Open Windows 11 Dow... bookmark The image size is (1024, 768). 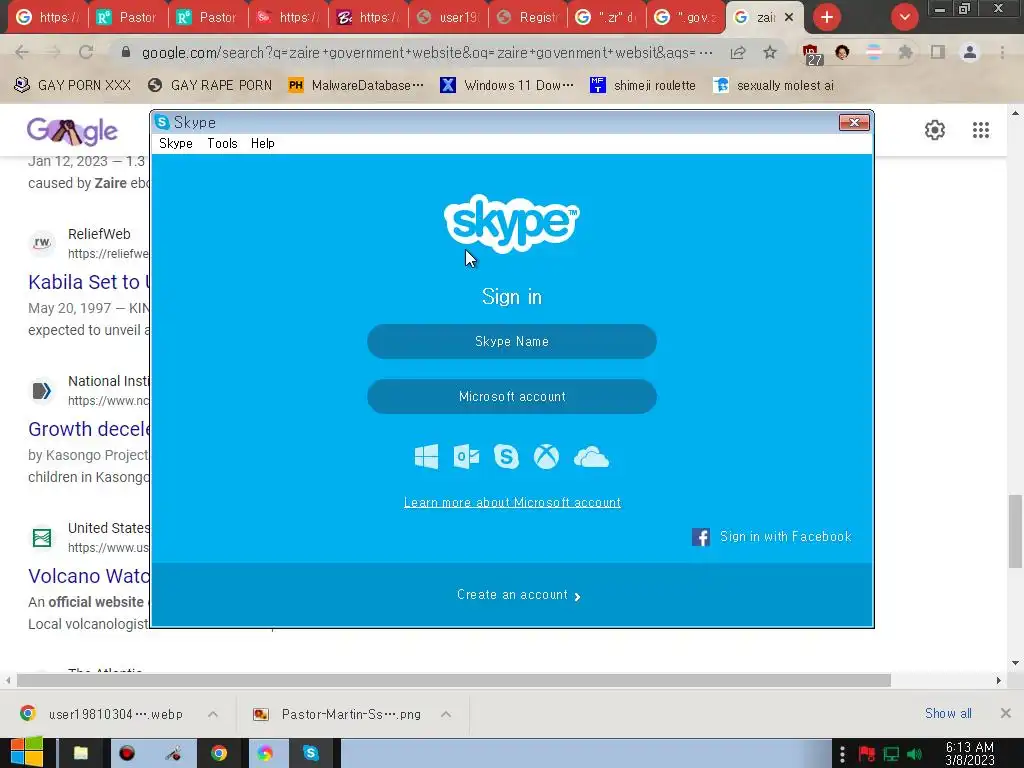pyautogui.click(x=507, y=85)
